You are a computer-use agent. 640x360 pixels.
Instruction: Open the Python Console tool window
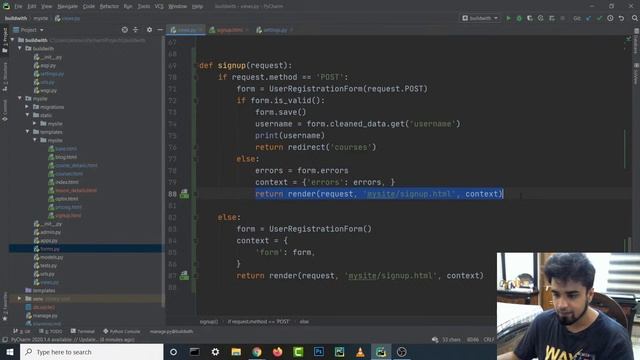click(122, 331)
